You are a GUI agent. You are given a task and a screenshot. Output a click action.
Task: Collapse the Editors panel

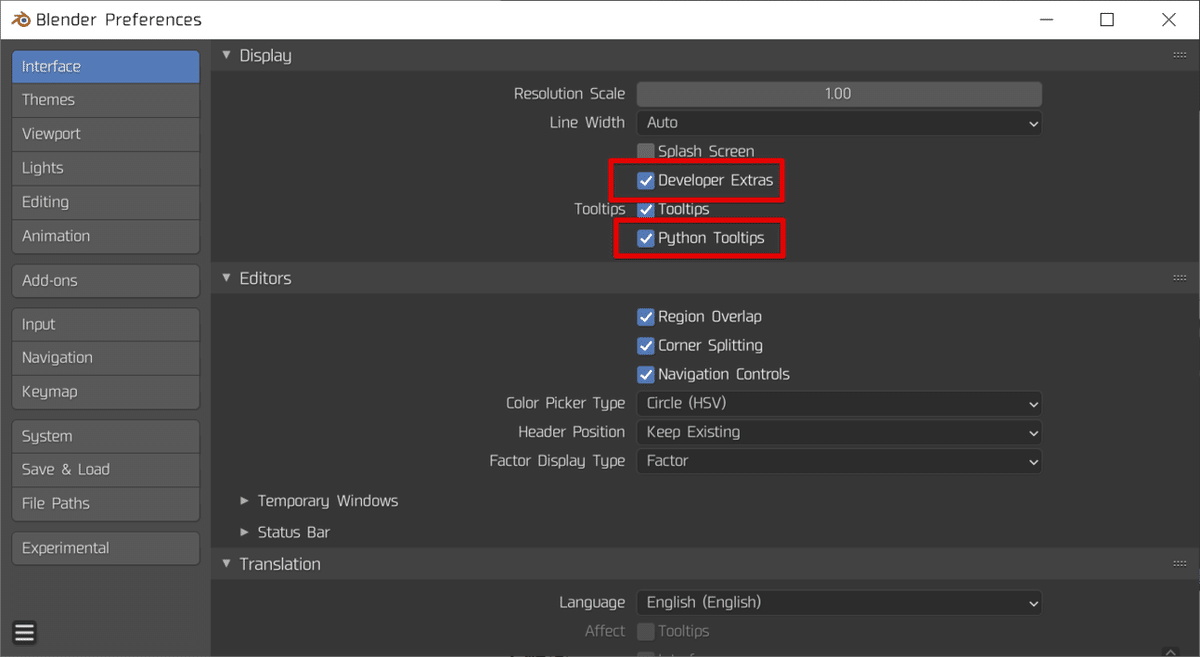[227, 278]
